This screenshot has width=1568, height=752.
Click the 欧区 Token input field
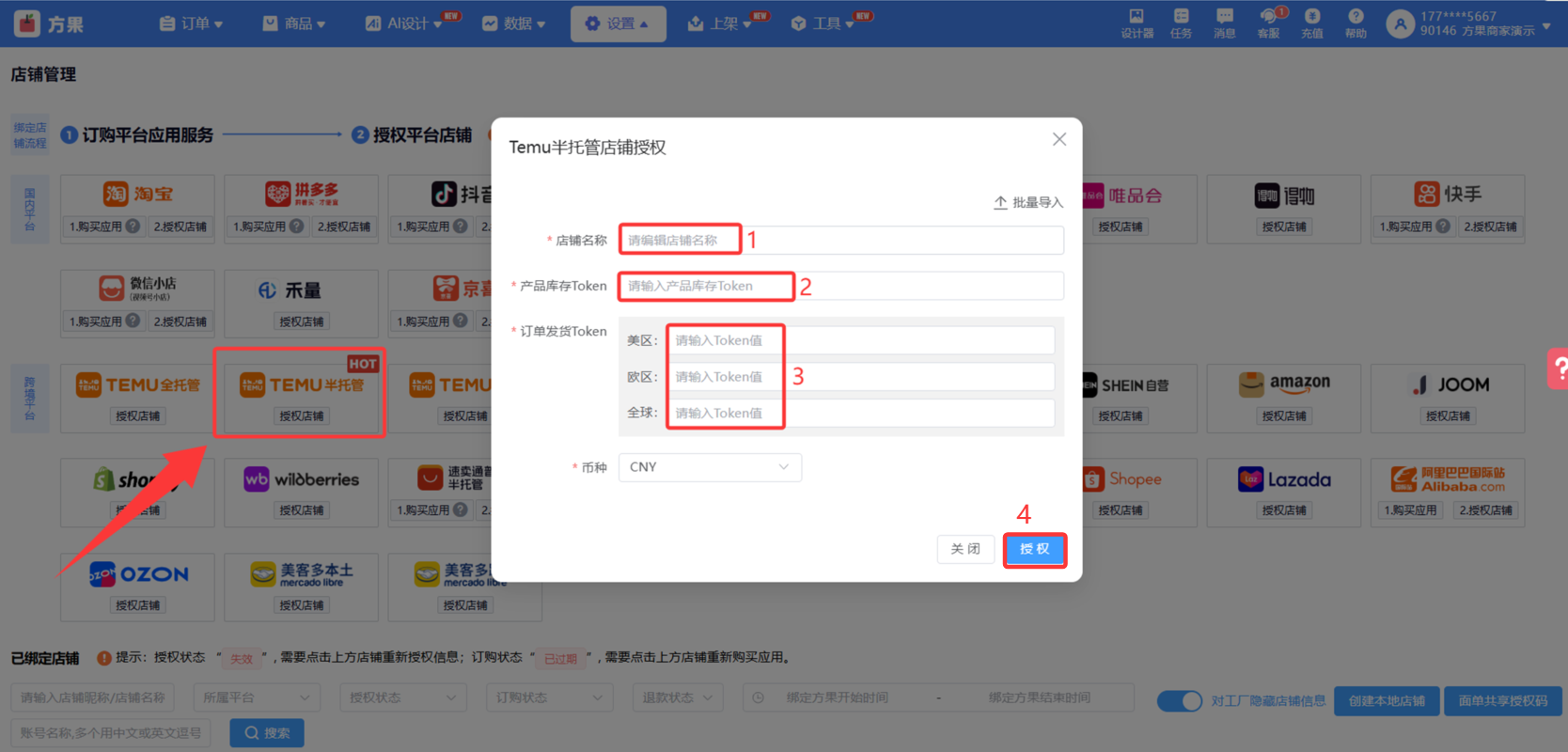860,377
